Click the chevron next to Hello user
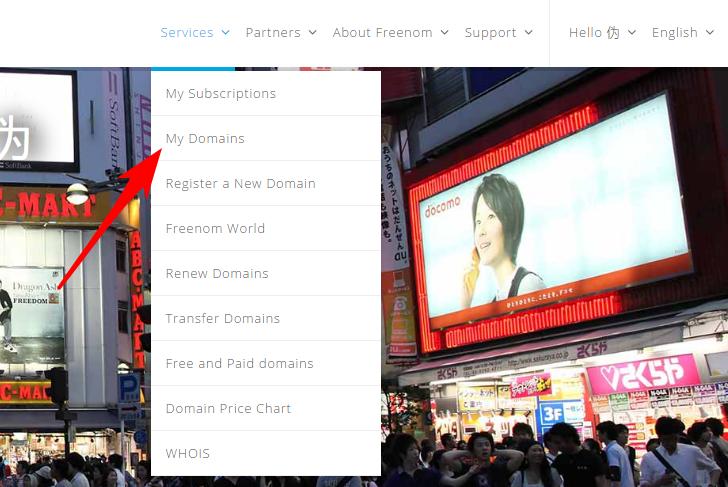 (632, 32)
